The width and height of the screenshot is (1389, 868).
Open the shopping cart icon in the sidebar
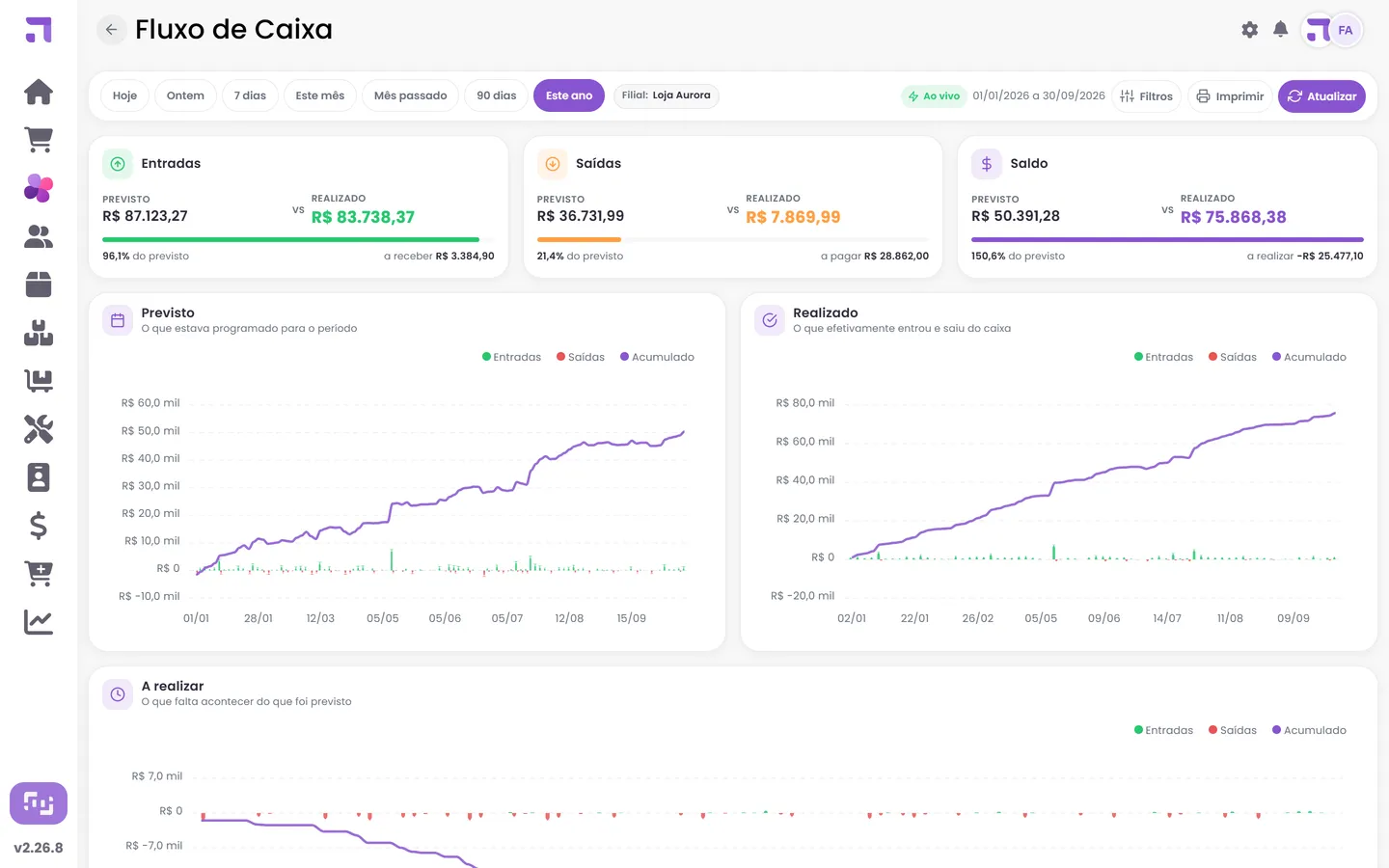pos(39,140)
